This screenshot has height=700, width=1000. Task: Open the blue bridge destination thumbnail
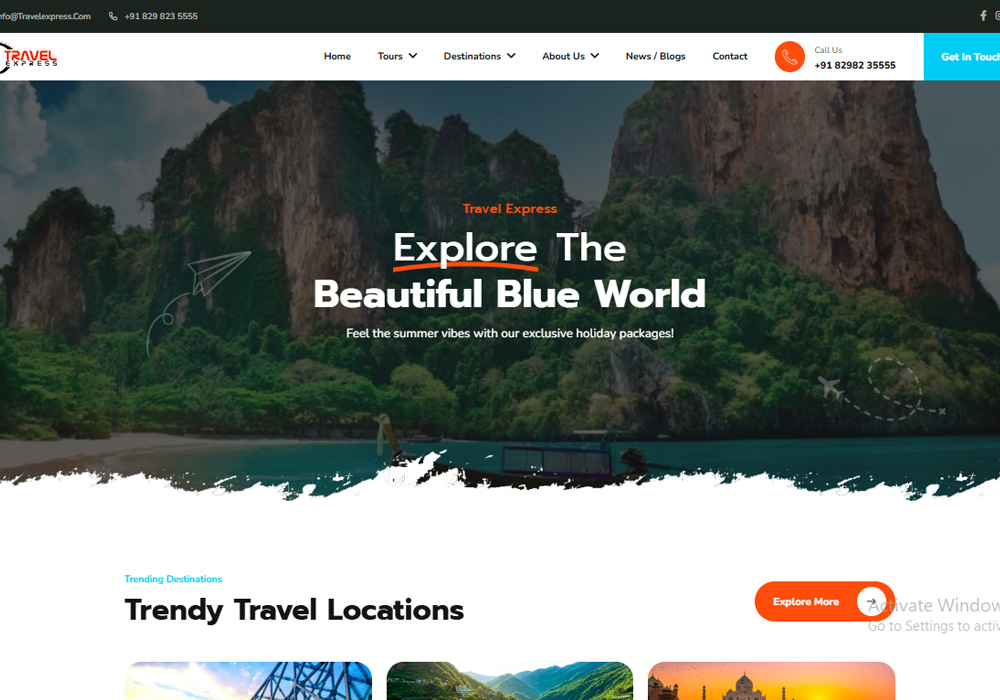248,681
